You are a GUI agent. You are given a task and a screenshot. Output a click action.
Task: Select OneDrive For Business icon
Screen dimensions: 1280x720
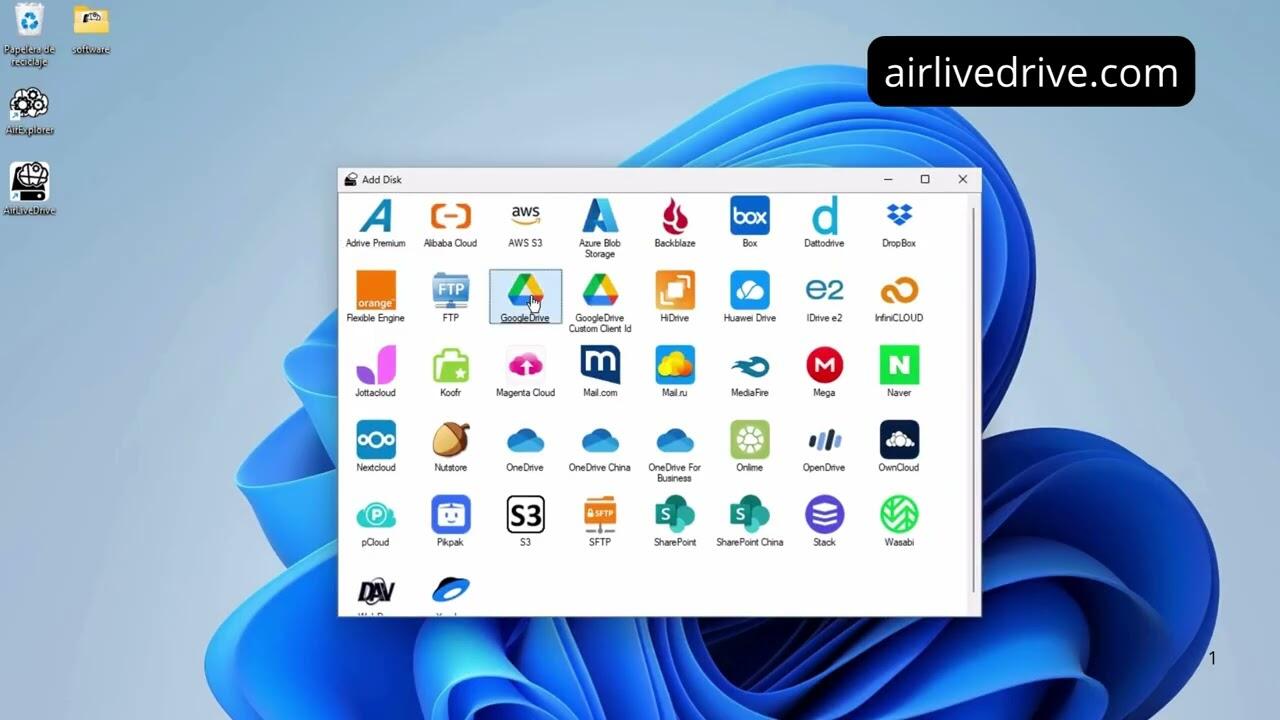pyautogui.click(x=674, y=441)
